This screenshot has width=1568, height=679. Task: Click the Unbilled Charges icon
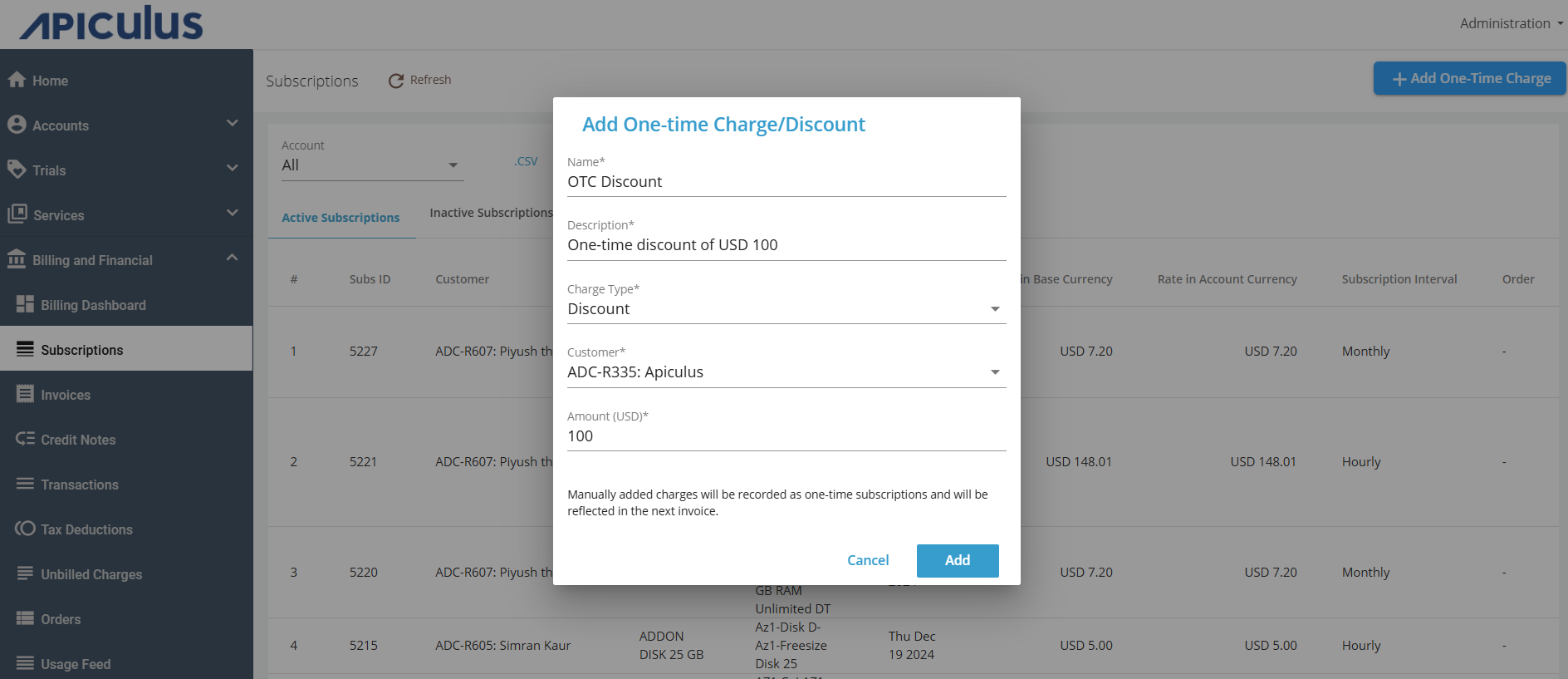pos(25,573)
